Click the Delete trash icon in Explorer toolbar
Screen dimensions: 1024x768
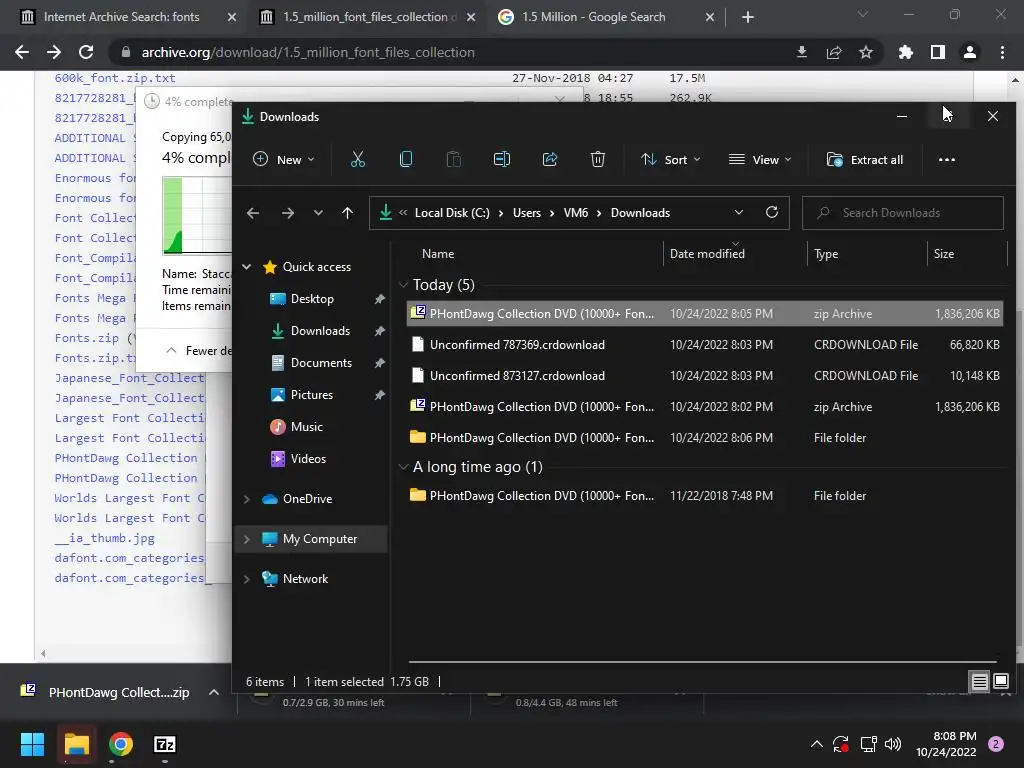tap(598, 159)
